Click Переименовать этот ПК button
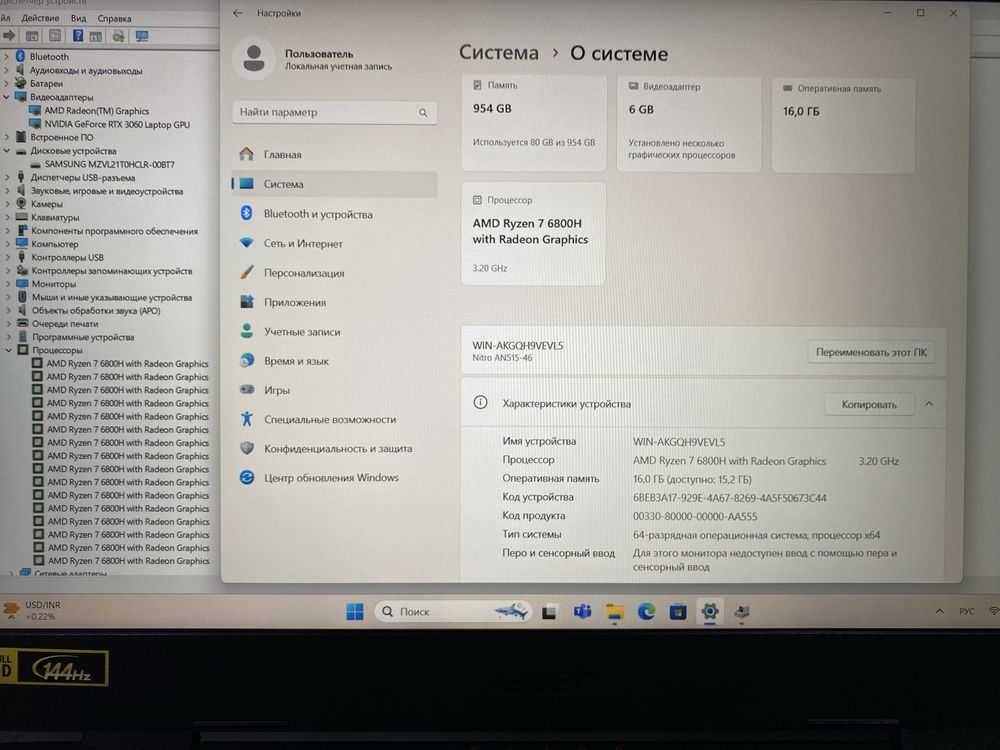Image resolution: width=1000 pixels, height=750 pixels. click(871, 352)
